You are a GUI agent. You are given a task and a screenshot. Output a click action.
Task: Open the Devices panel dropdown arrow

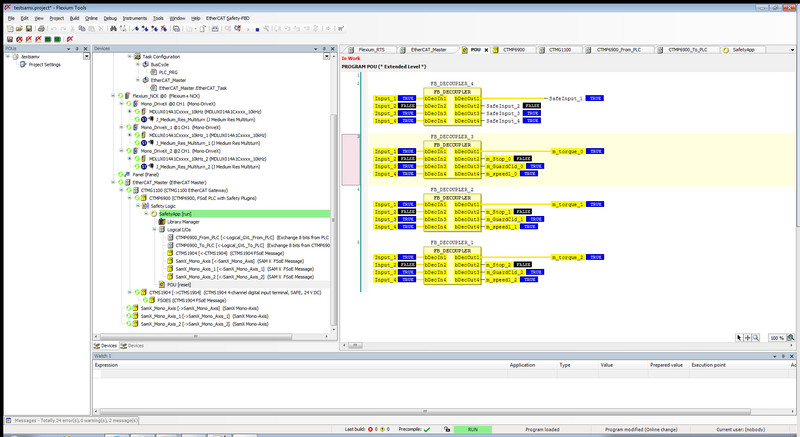[x=314, y=48]
